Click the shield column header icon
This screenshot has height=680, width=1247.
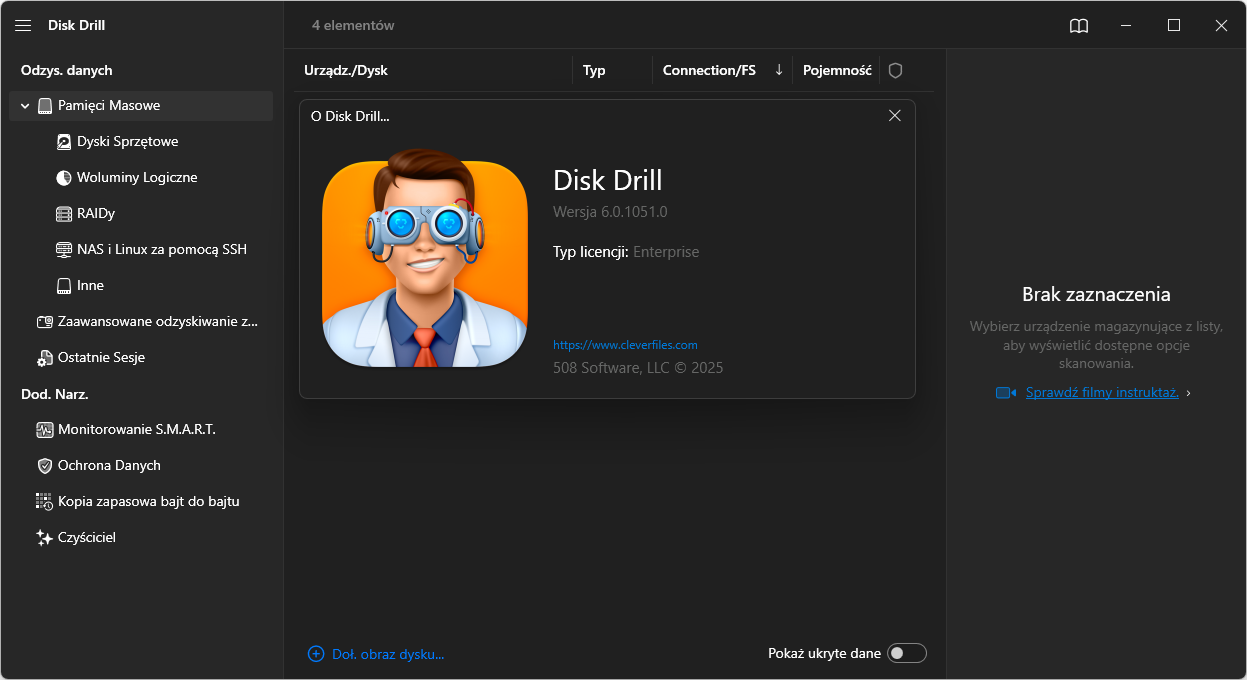click(896, 71)
